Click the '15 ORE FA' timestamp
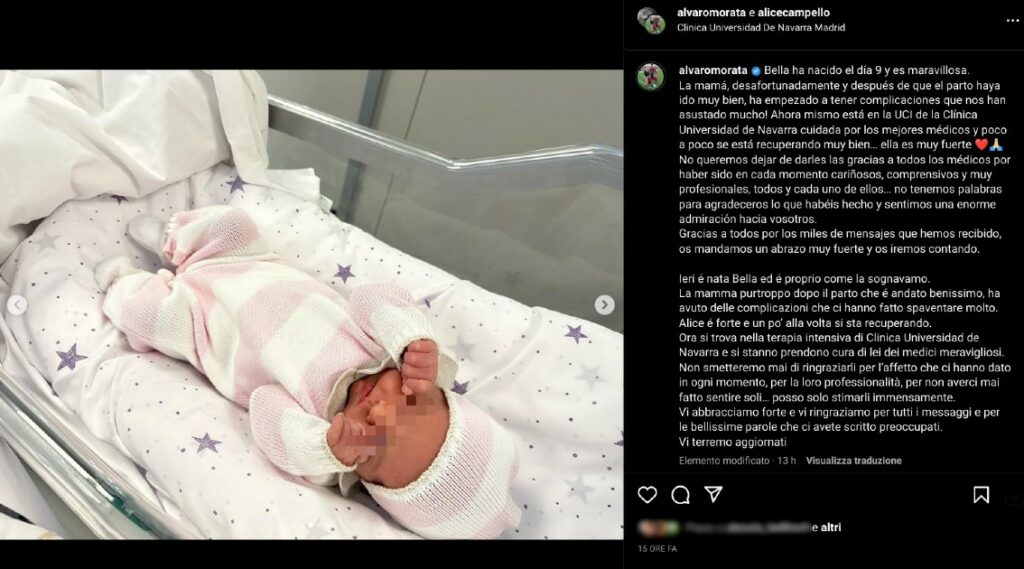The width and height of the screenshot is (1024, 569). (x=658, y=549)
